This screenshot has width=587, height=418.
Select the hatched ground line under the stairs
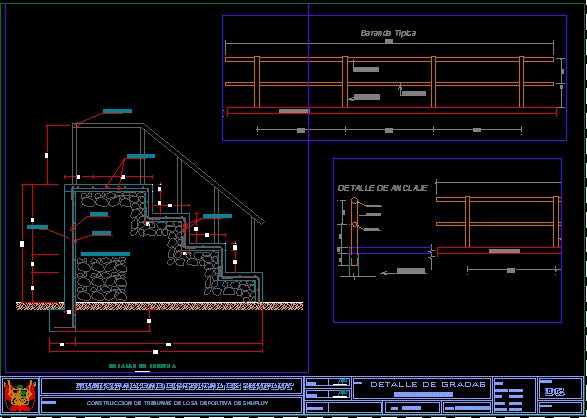159,306
